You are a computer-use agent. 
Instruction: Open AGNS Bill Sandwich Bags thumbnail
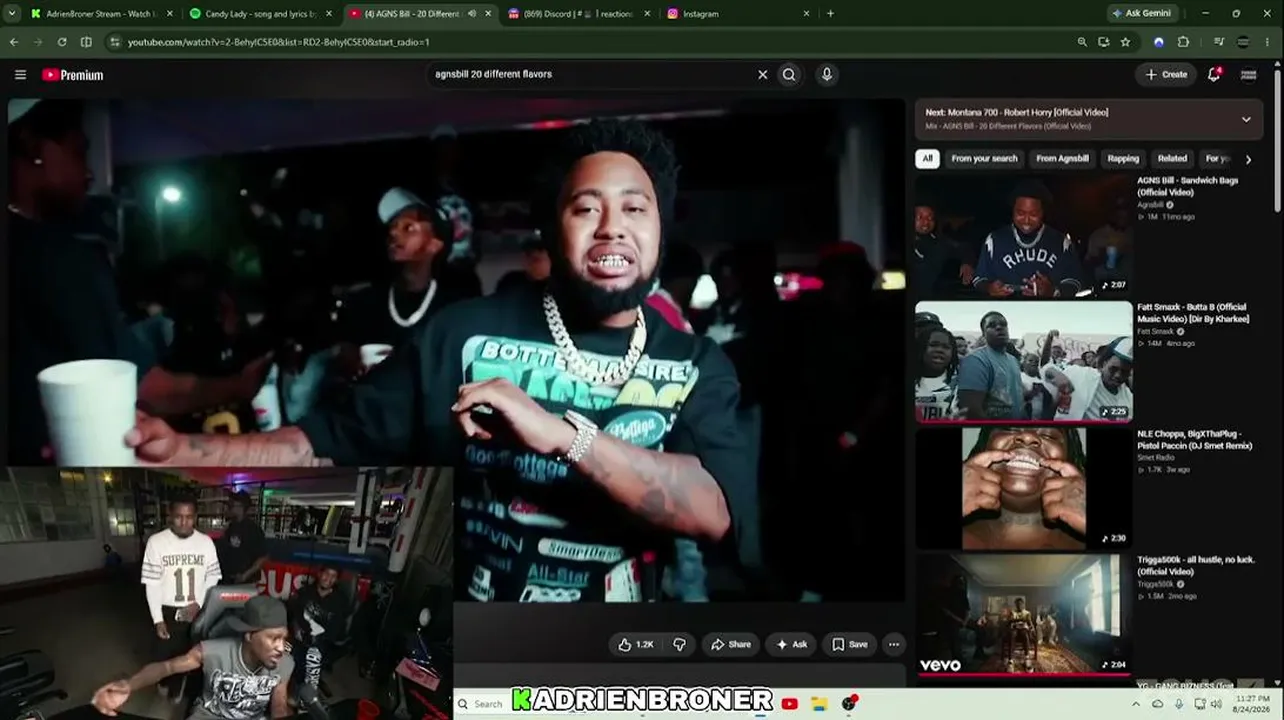[1024, 236]
